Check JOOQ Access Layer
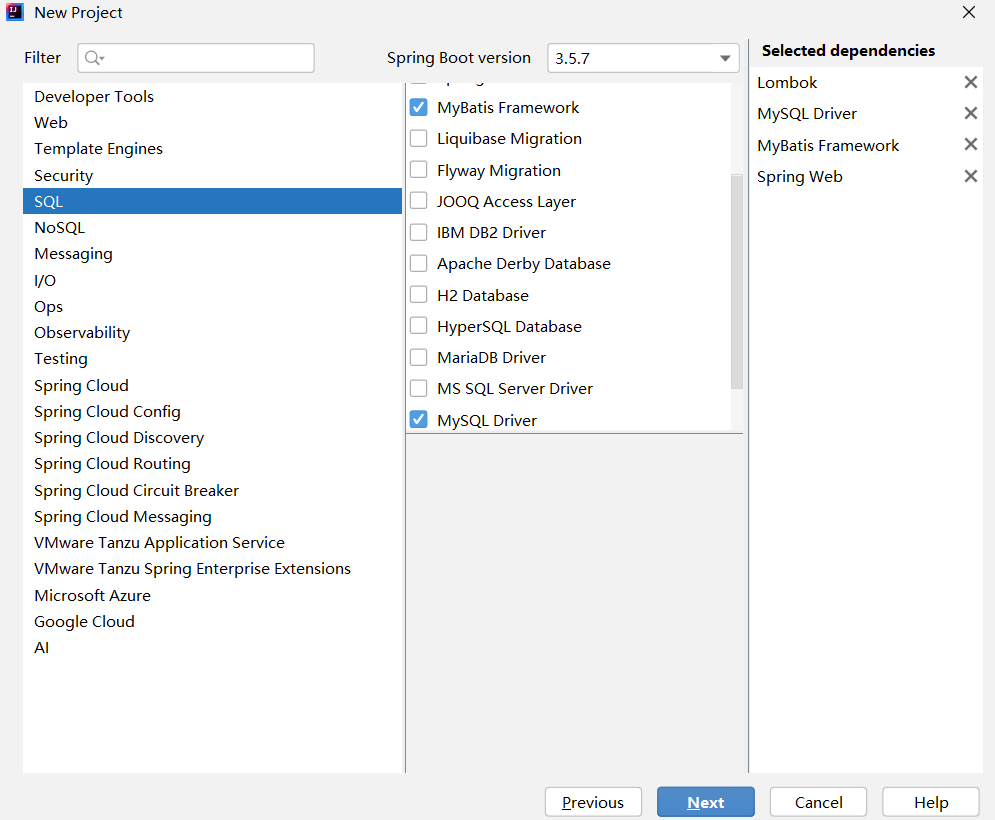 [x=418, y=201]
